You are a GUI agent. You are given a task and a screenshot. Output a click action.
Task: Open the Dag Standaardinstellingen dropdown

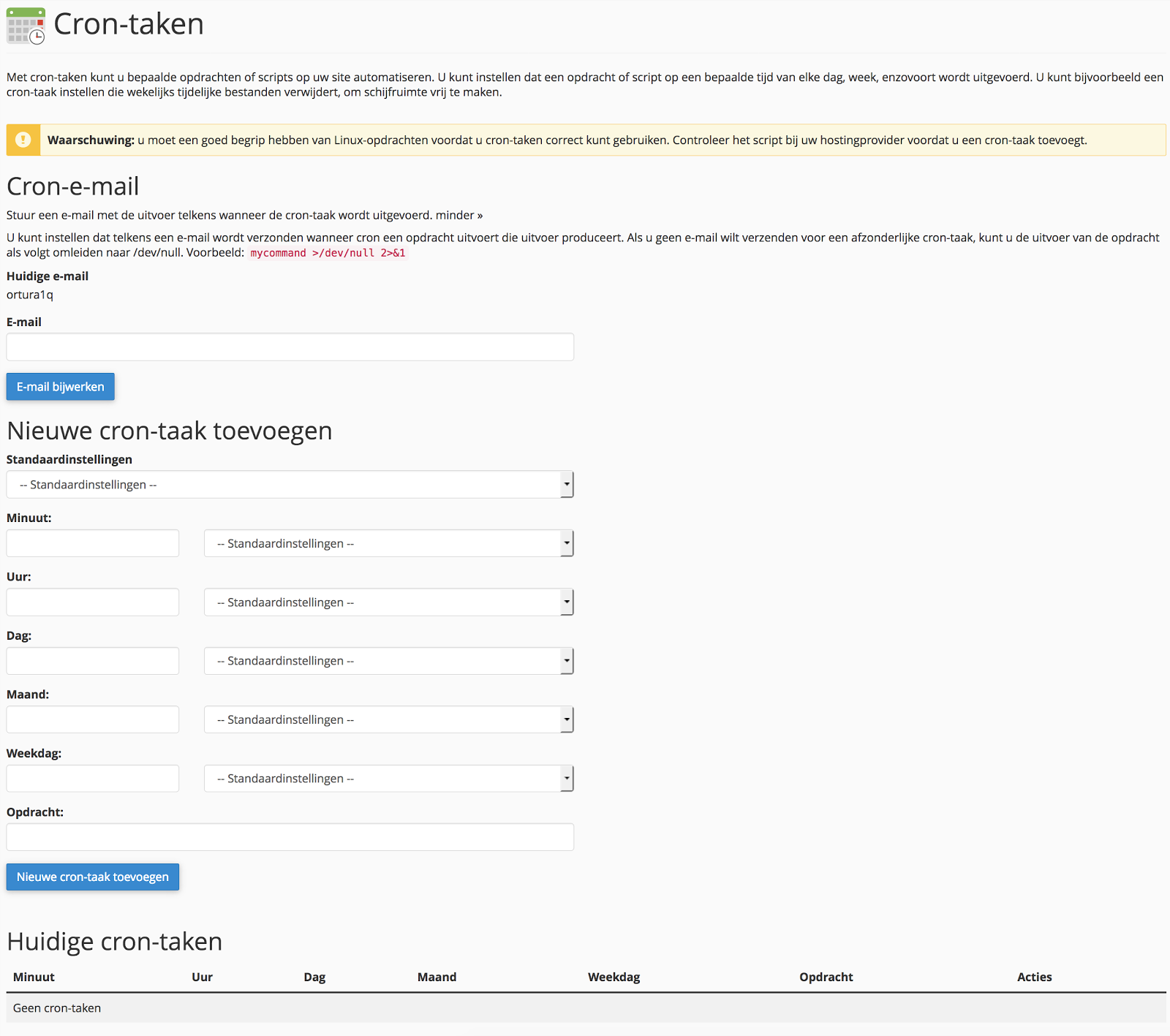pos(389,661)
